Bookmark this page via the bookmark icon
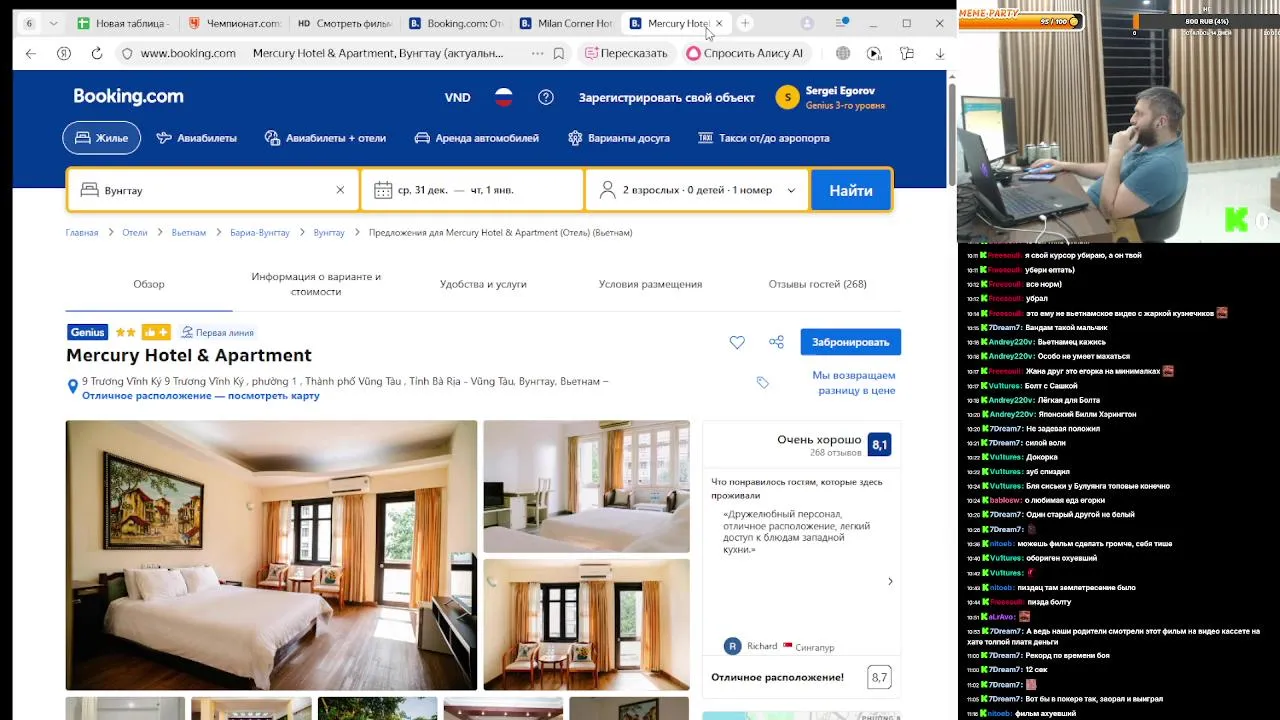The image size is (1280, 720). pyautogui.click(x=559, y=53)
